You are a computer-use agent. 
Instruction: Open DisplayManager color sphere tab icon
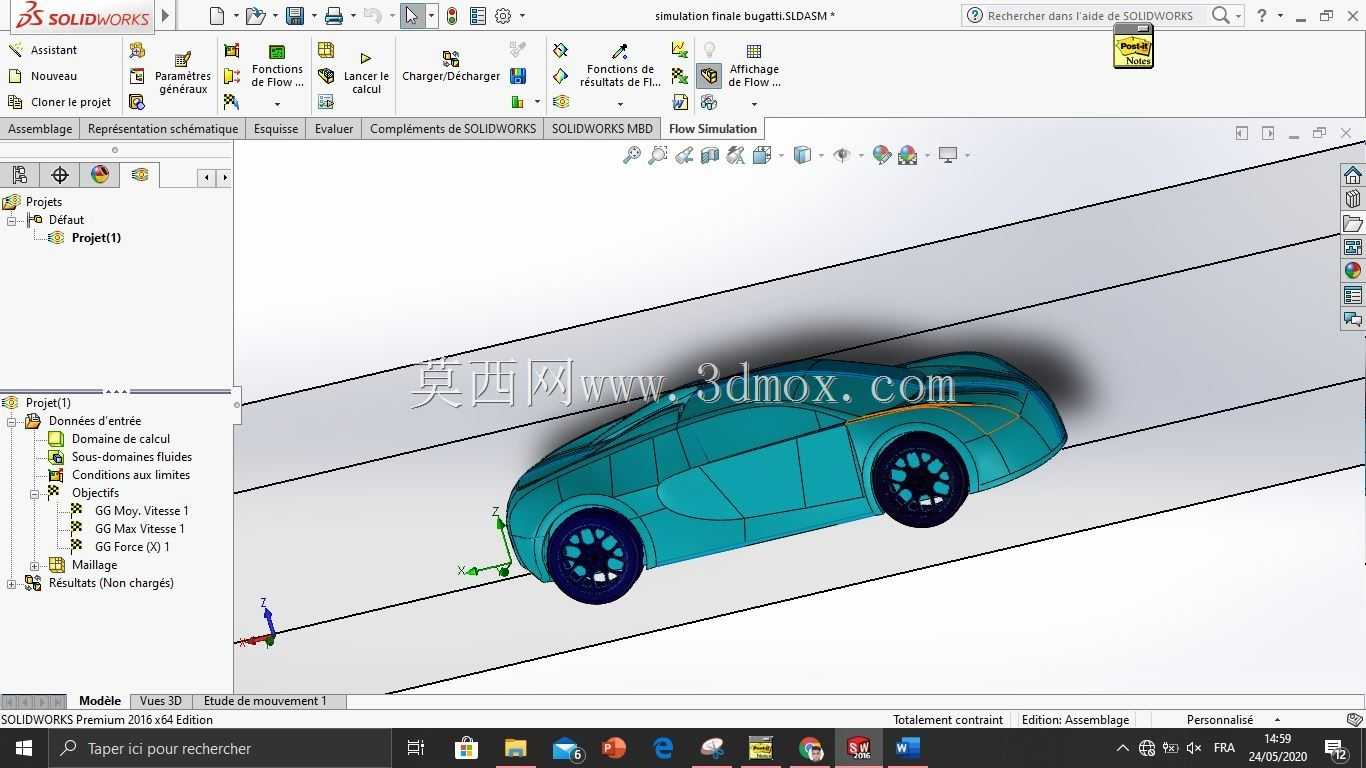pos(100,175)
